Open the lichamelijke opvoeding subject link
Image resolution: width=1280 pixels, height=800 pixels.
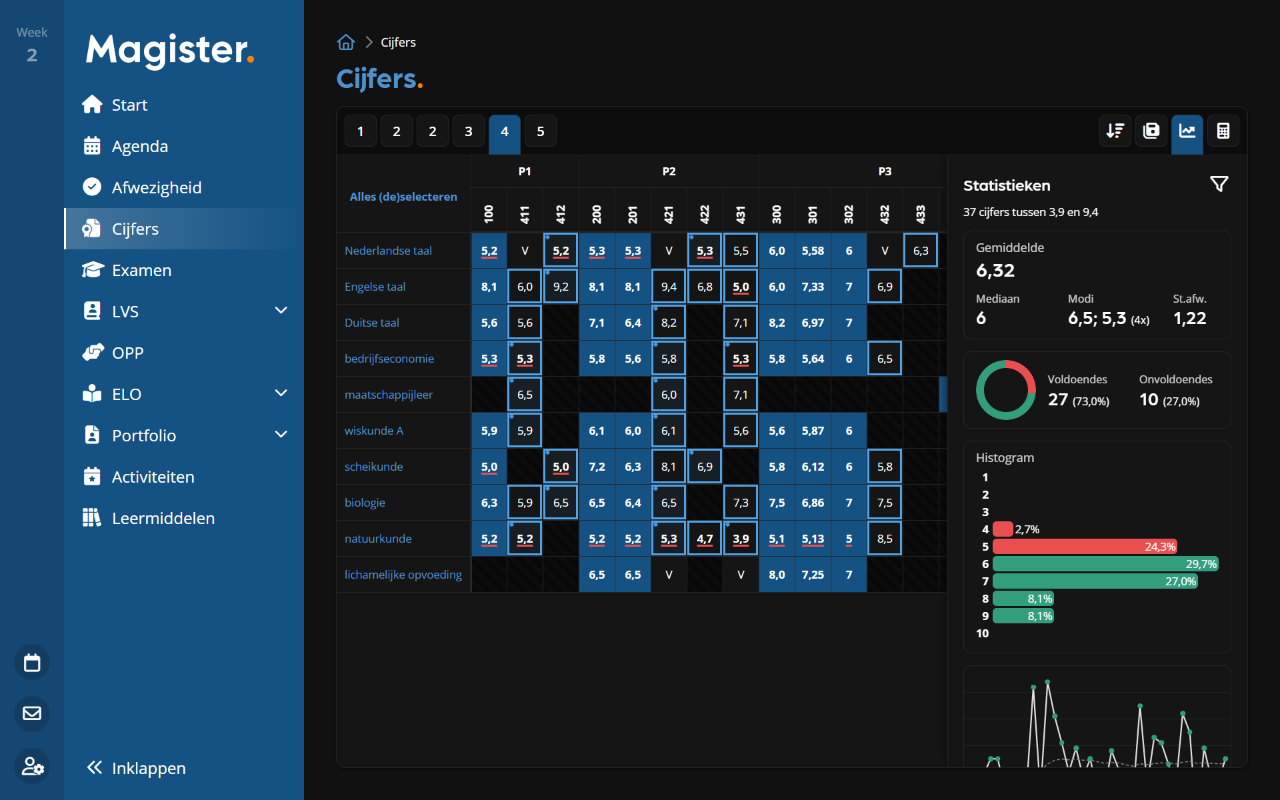[403, 575]
